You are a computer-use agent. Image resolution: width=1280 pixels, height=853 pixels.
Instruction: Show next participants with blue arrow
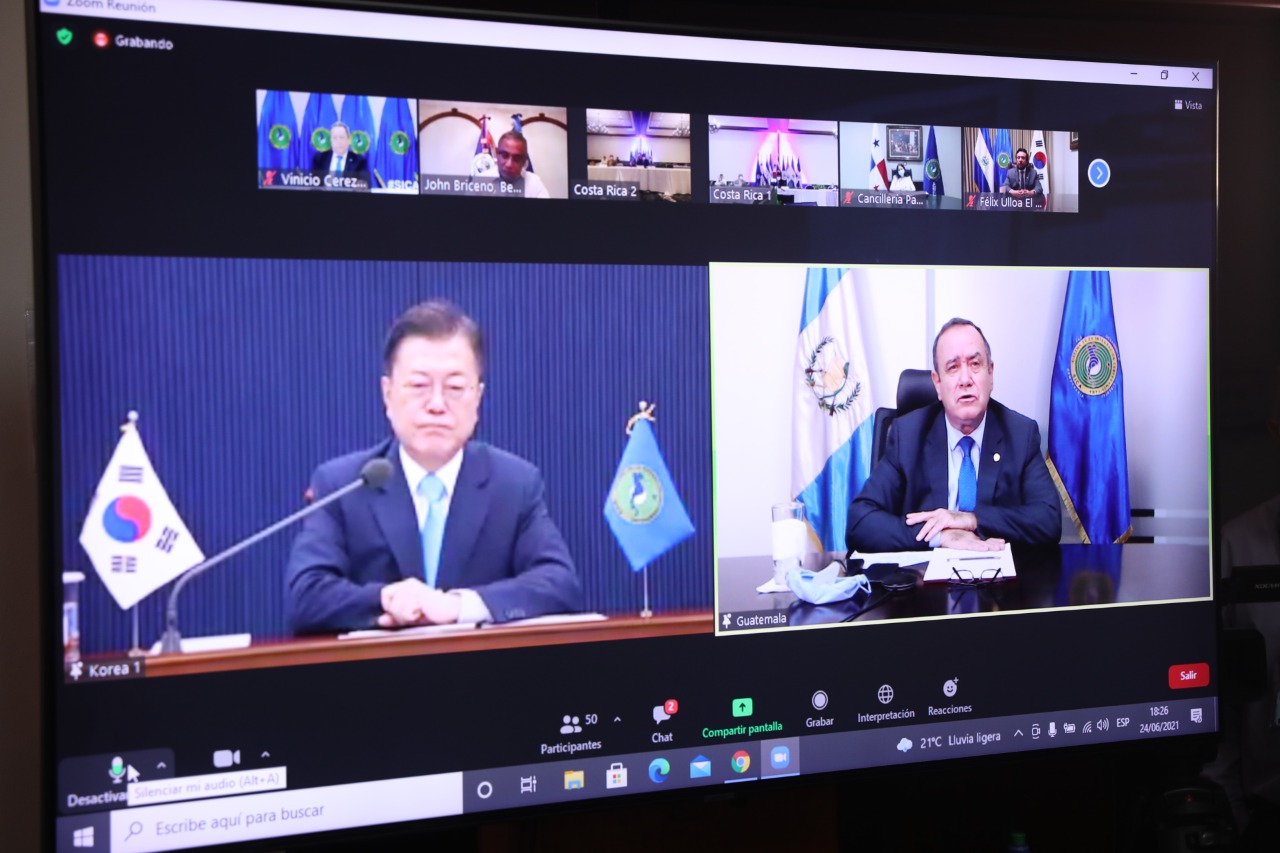click(x=1098, y=174)
